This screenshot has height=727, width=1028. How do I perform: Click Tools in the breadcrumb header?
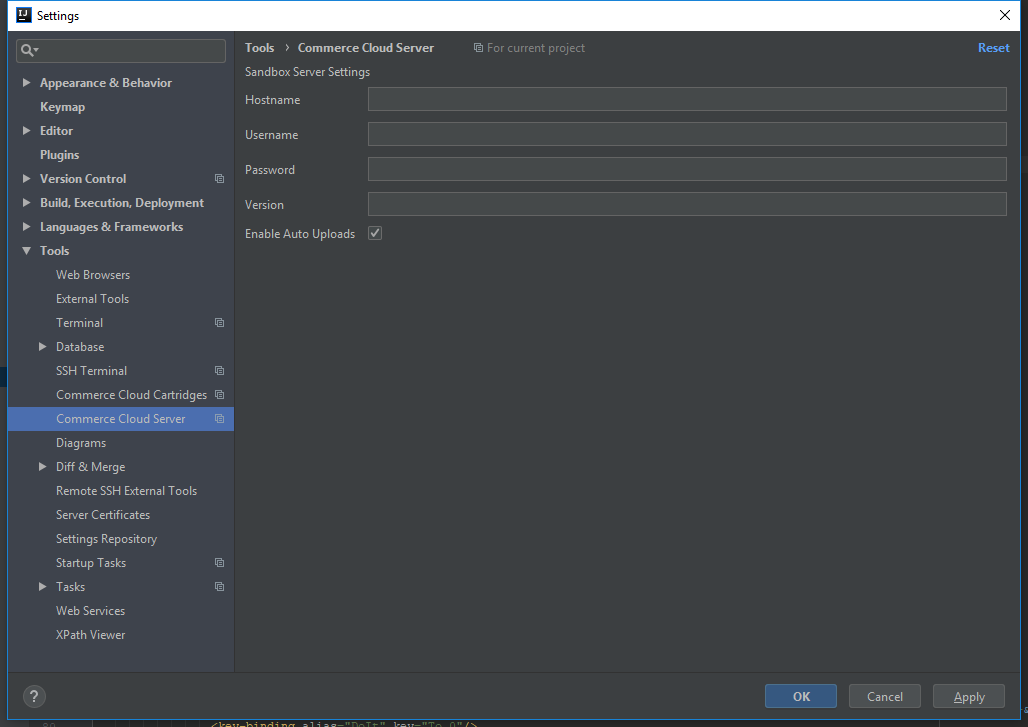pos(260,48)
